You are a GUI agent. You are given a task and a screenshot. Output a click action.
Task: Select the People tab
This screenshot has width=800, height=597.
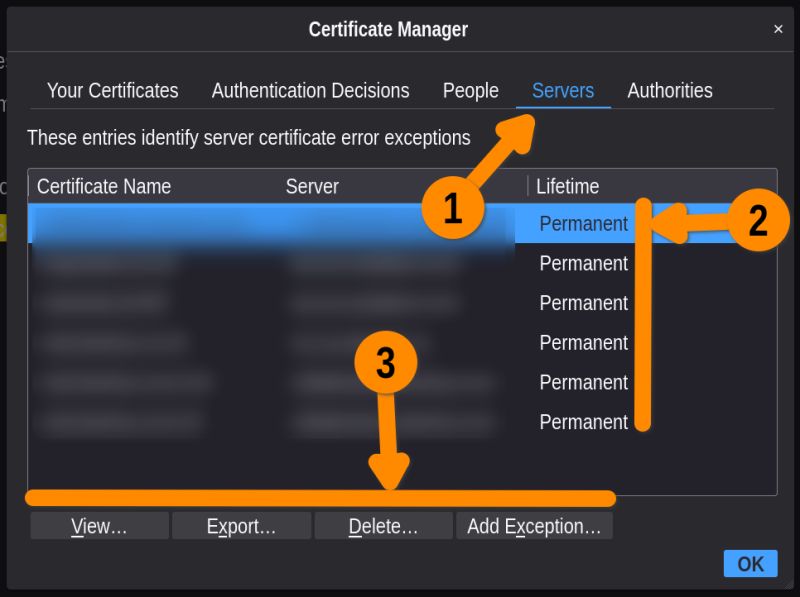click(x=470, y=91)
